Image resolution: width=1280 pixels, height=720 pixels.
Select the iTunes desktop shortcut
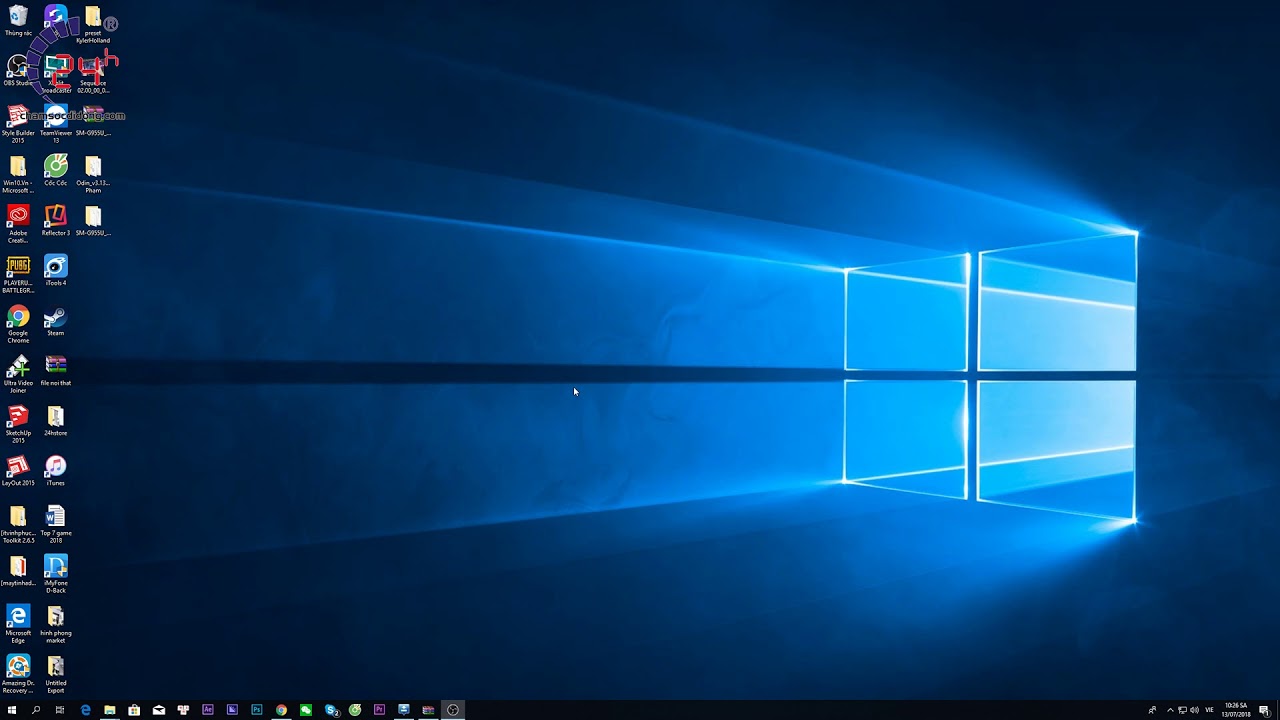pyautogui.click(x=56, y=471)
